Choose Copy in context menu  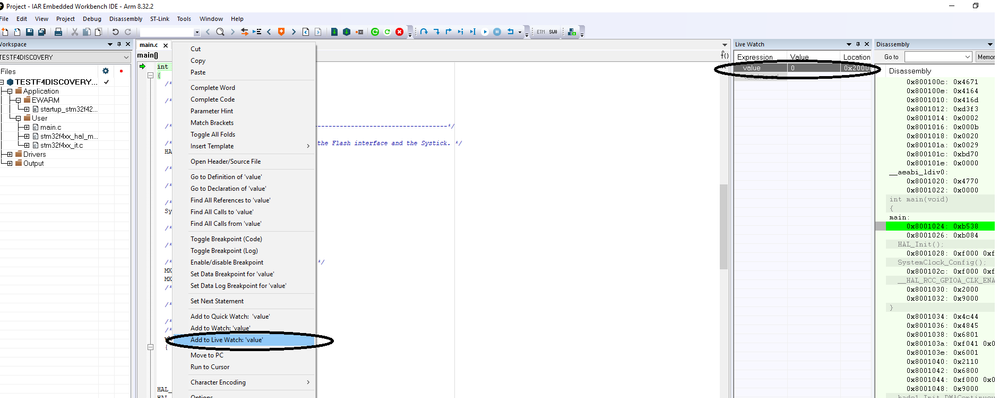tap(245, 60)
